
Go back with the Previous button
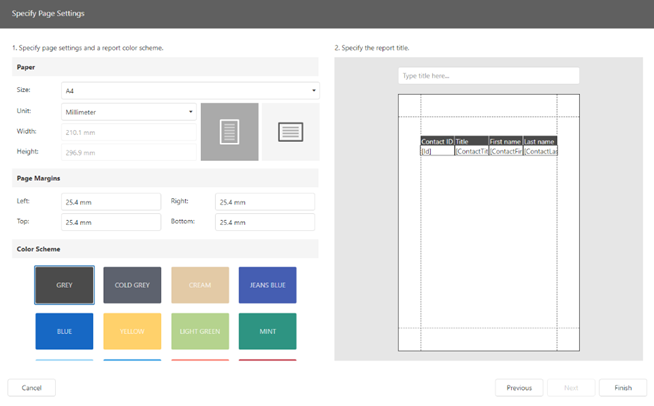click(x=519, y=388)
